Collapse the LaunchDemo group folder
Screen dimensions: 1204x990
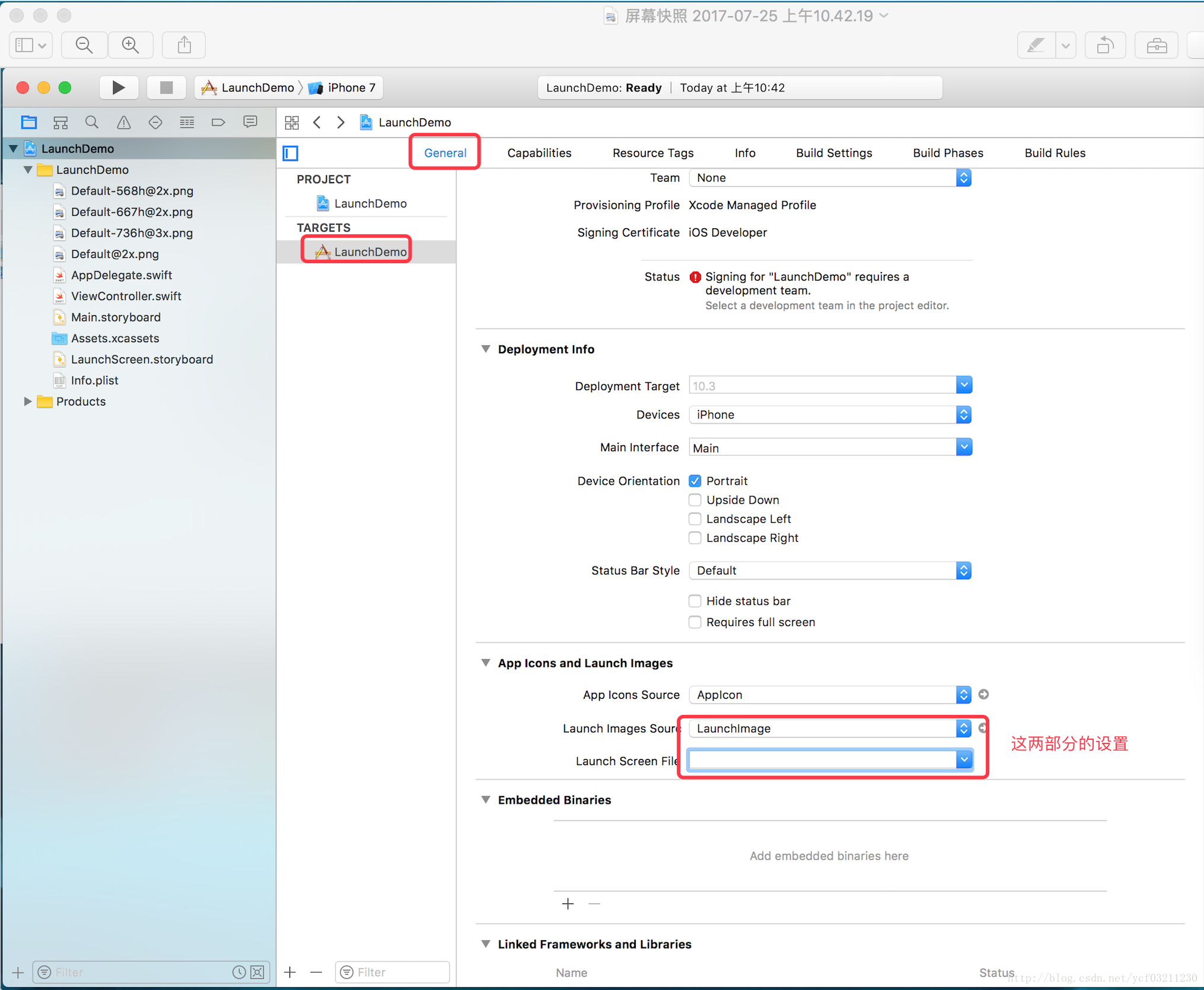(x=27, y=170)
